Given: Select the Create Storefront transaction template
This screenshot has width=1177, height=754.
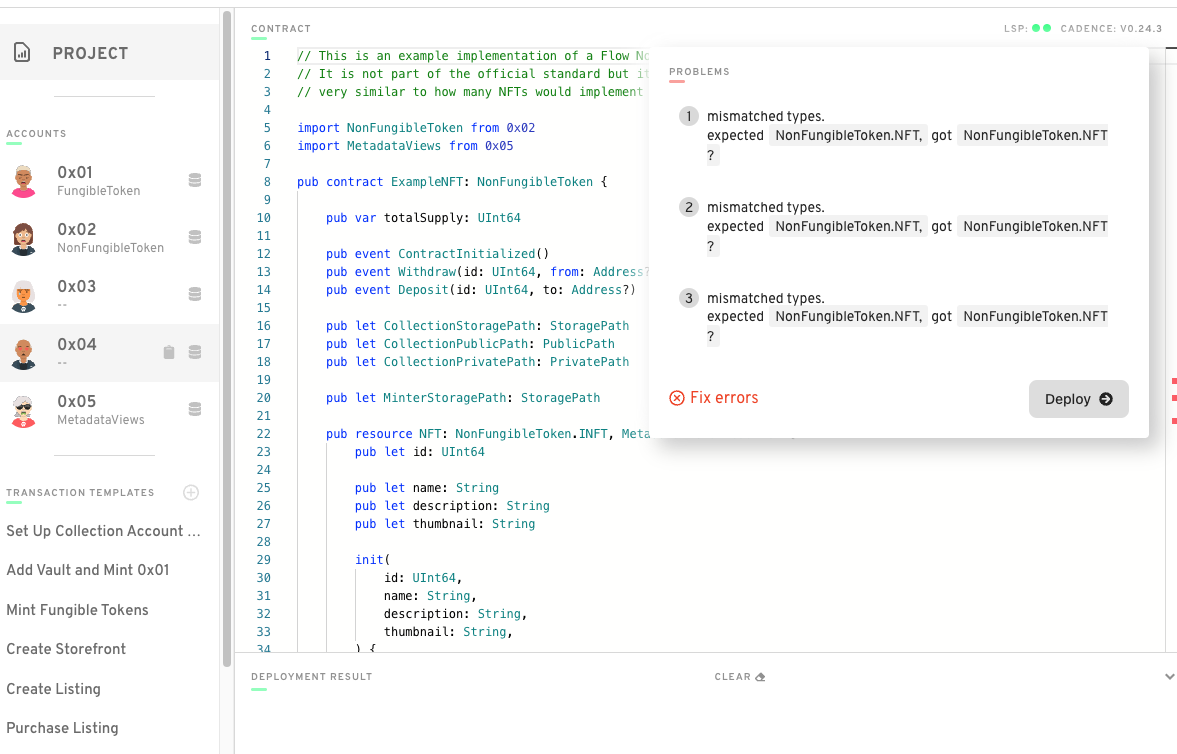Looking at the screenshot, I should coord(66,649).
